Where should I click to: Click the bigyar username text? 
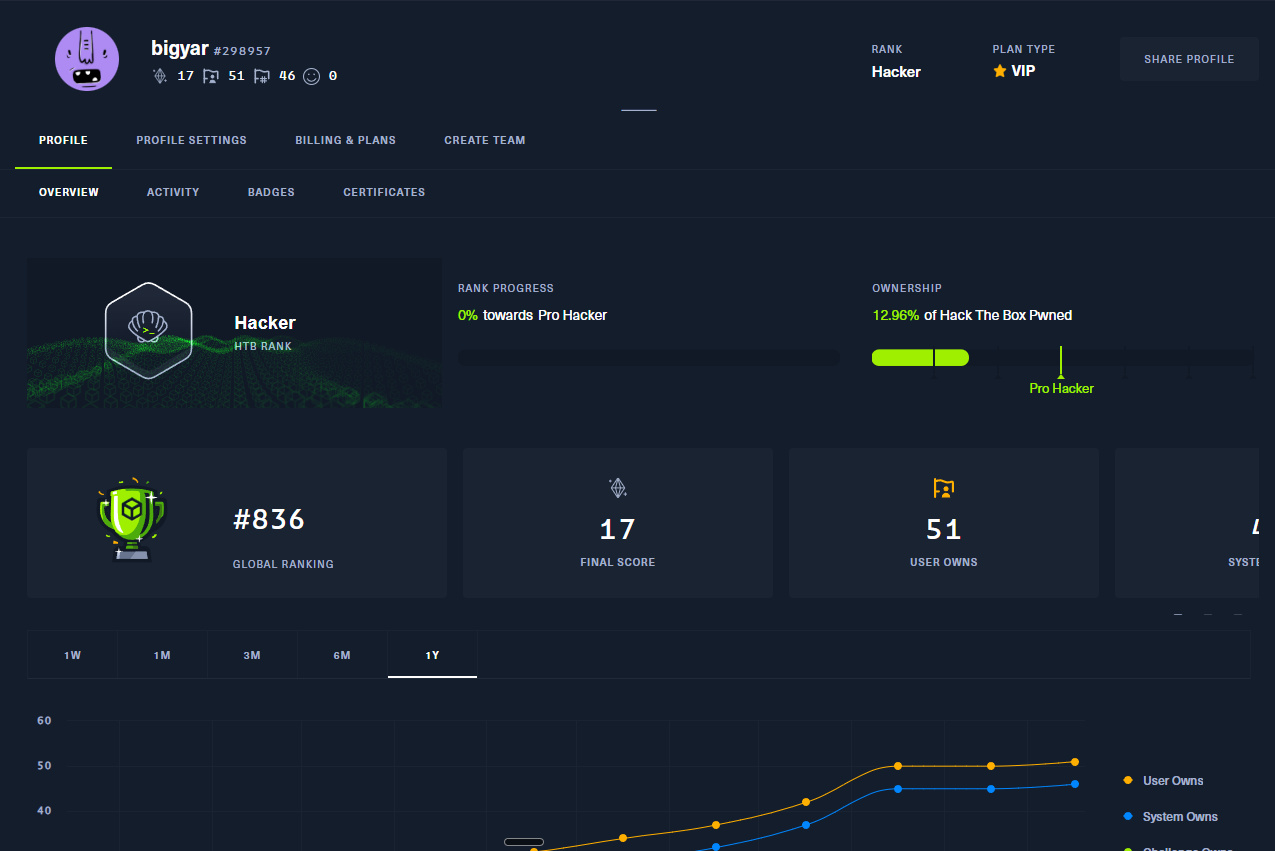click(x=179, y=48)
